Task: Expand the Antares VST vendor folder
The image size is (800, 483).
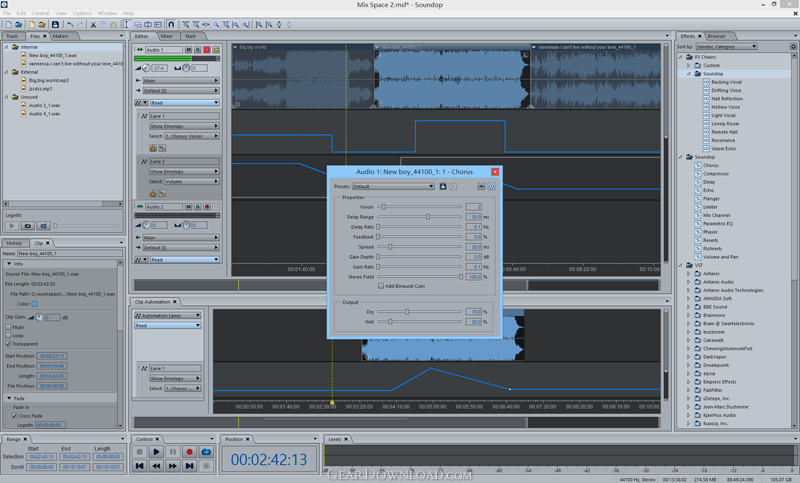Action: tap(688, 273)
